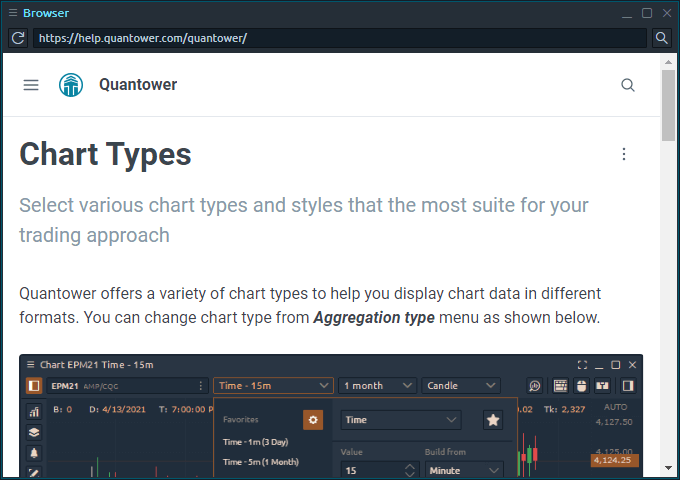
Task: Click the address bar search magnifier
Action: (661, 38)
